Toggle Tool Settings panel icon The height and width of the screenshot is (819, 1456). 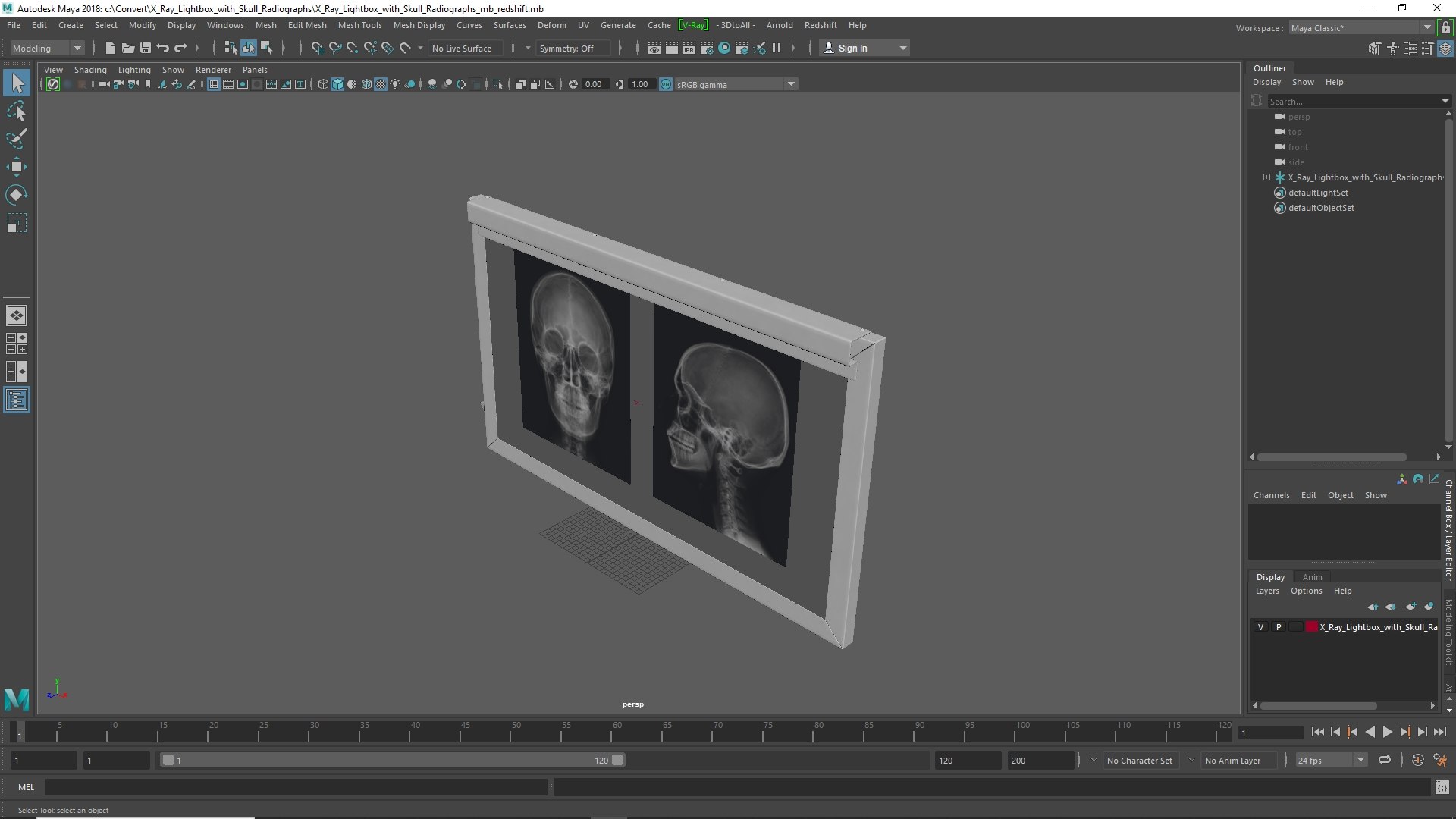click(x=1428, y=49)
